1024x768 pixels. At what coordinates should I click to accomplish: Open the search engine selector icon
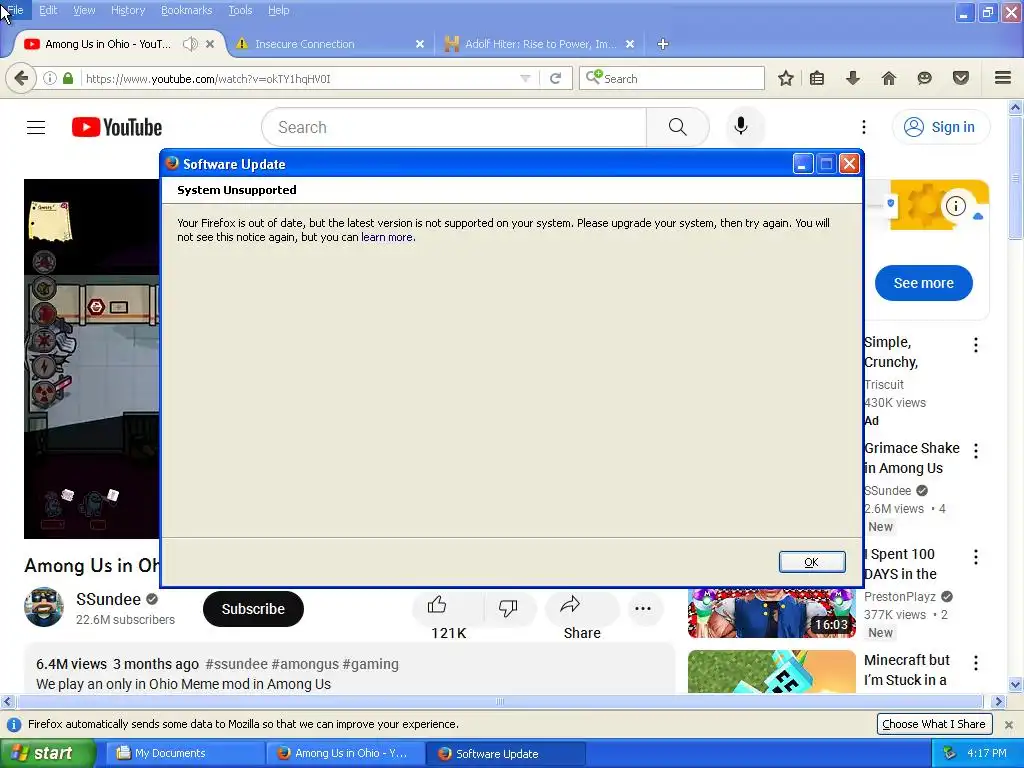click(594, 77)
